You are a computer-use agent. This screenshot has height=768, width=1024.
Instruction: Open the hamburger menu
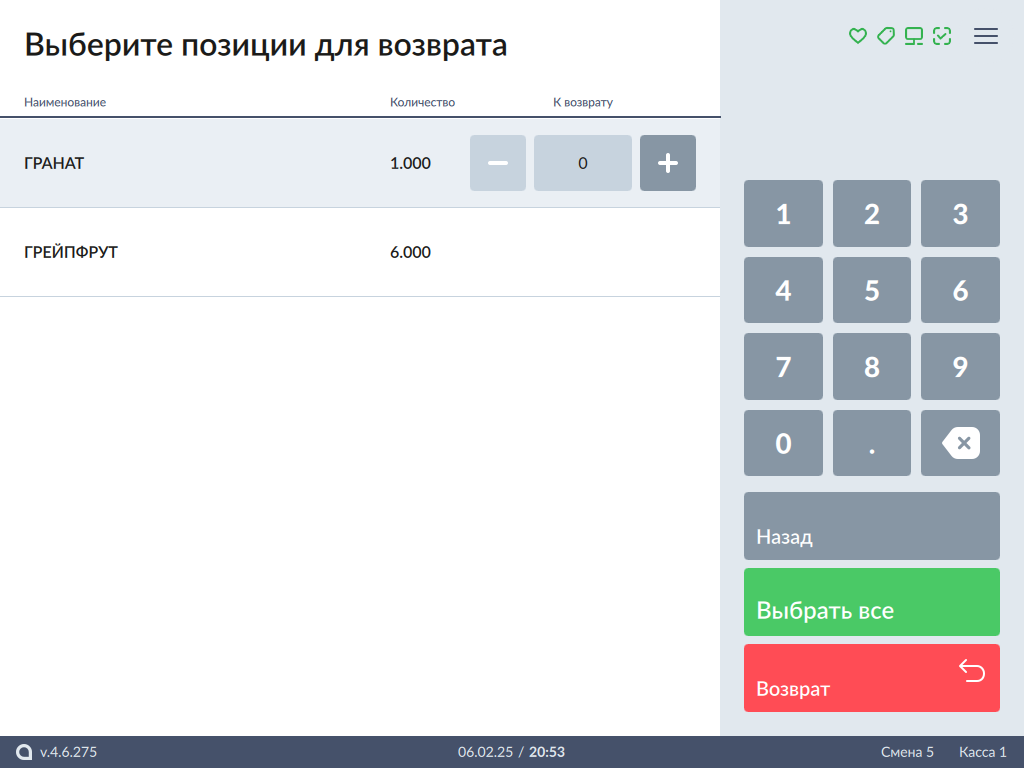click(x=986, y=37)
